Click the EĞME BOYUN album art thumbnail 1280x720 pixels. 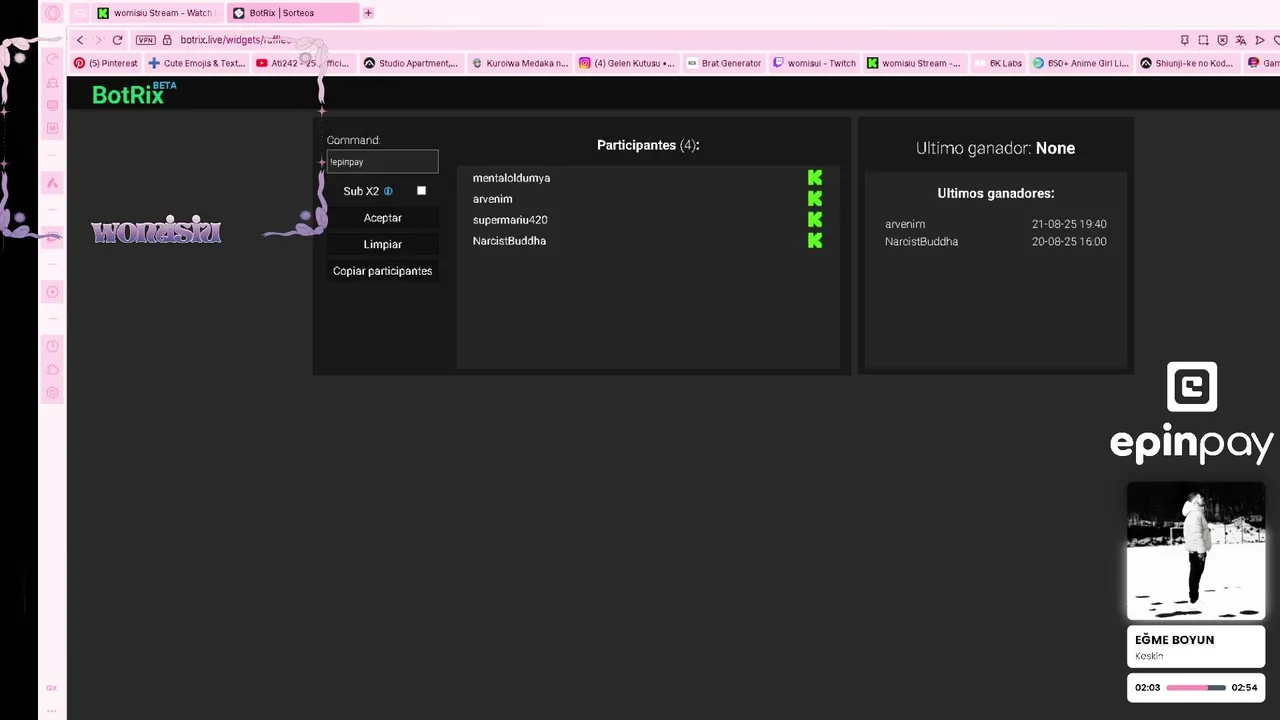[1196, 551]
